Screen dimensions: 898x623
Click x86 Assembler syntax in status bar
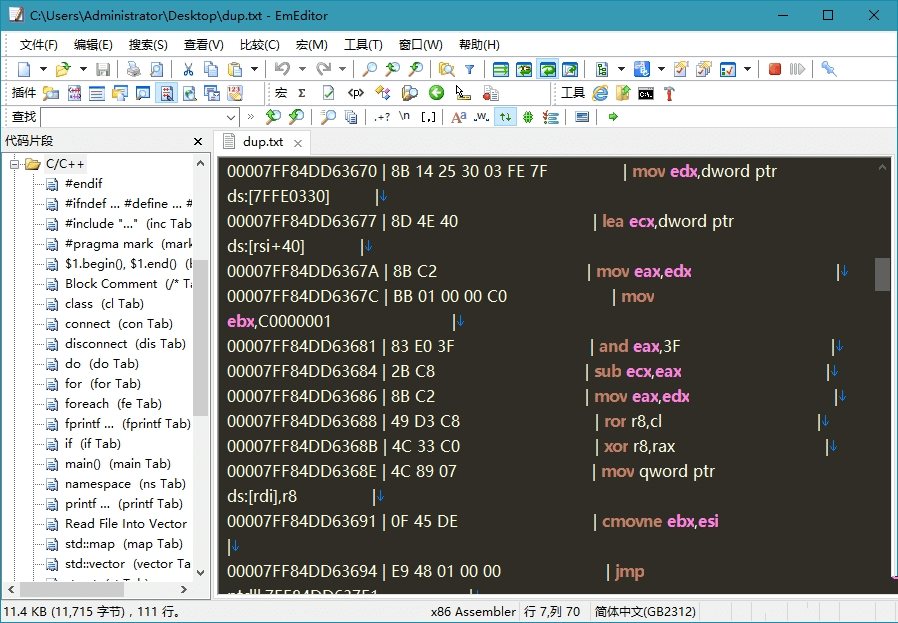coord(472,611)
